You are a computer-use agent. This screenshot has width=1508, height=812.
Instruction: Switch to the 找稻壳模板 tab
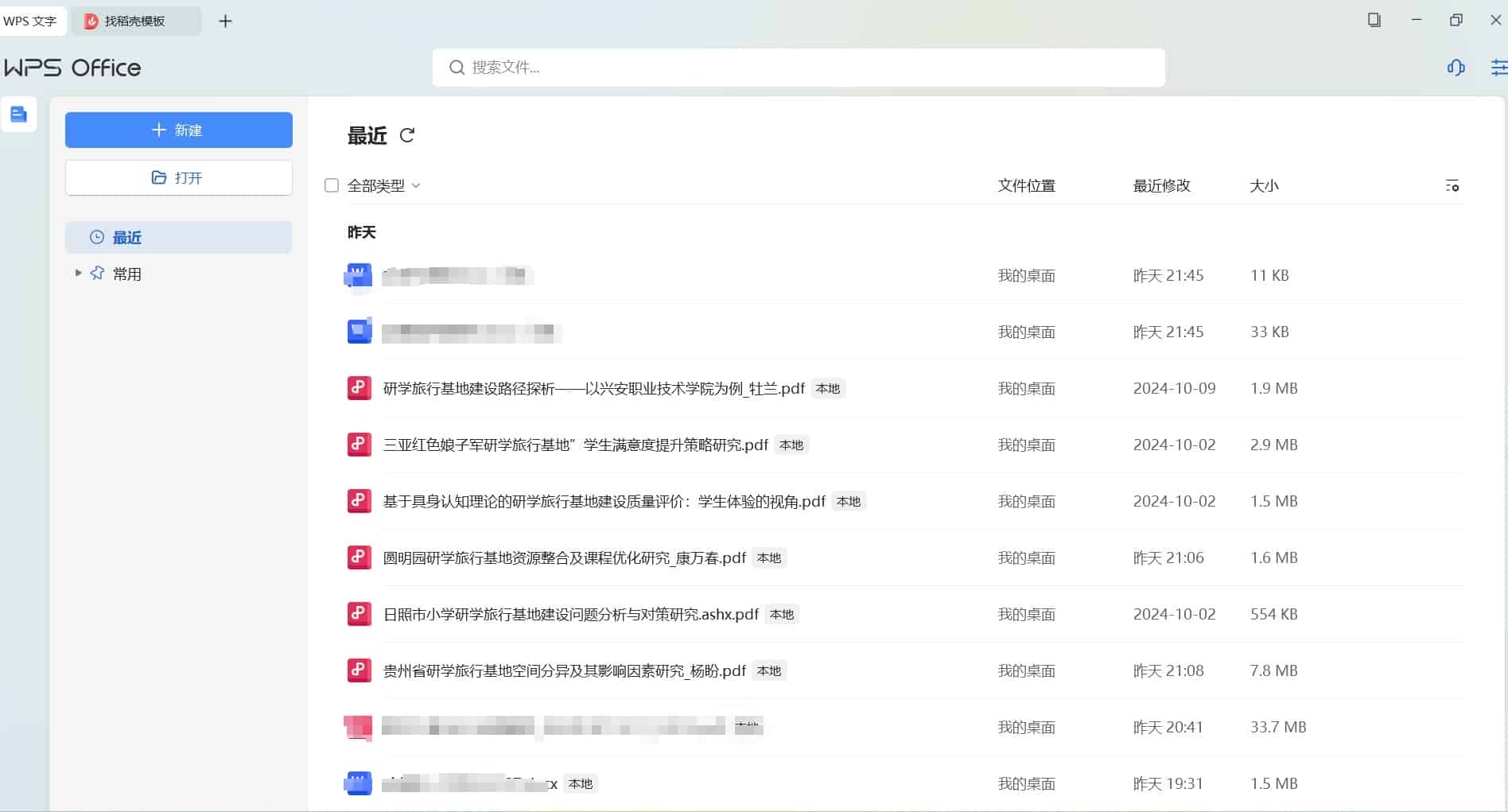tap(134, 21)
